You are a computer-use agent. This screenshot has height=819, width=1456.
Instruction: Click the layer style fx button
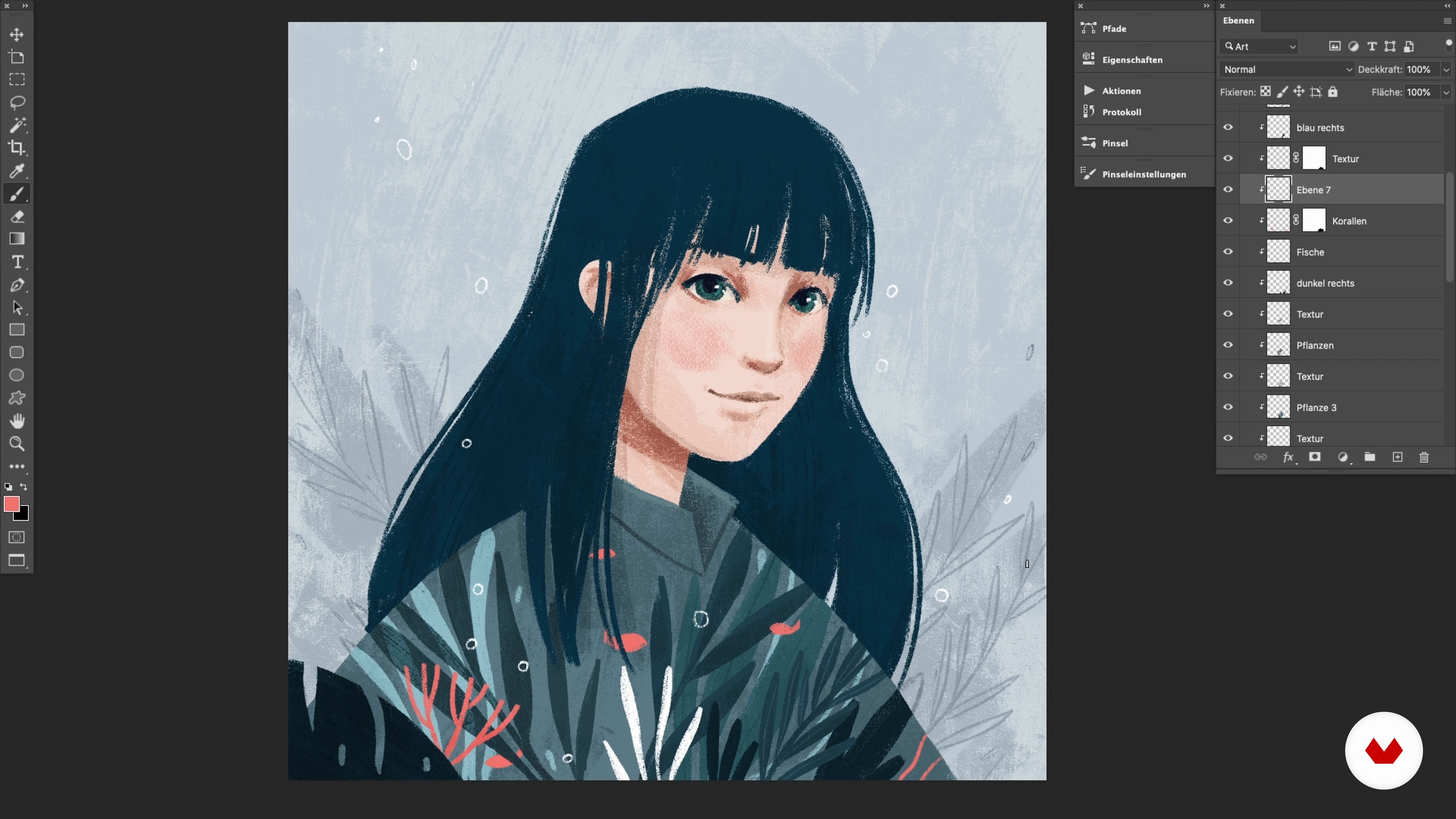pos(1288,457)
